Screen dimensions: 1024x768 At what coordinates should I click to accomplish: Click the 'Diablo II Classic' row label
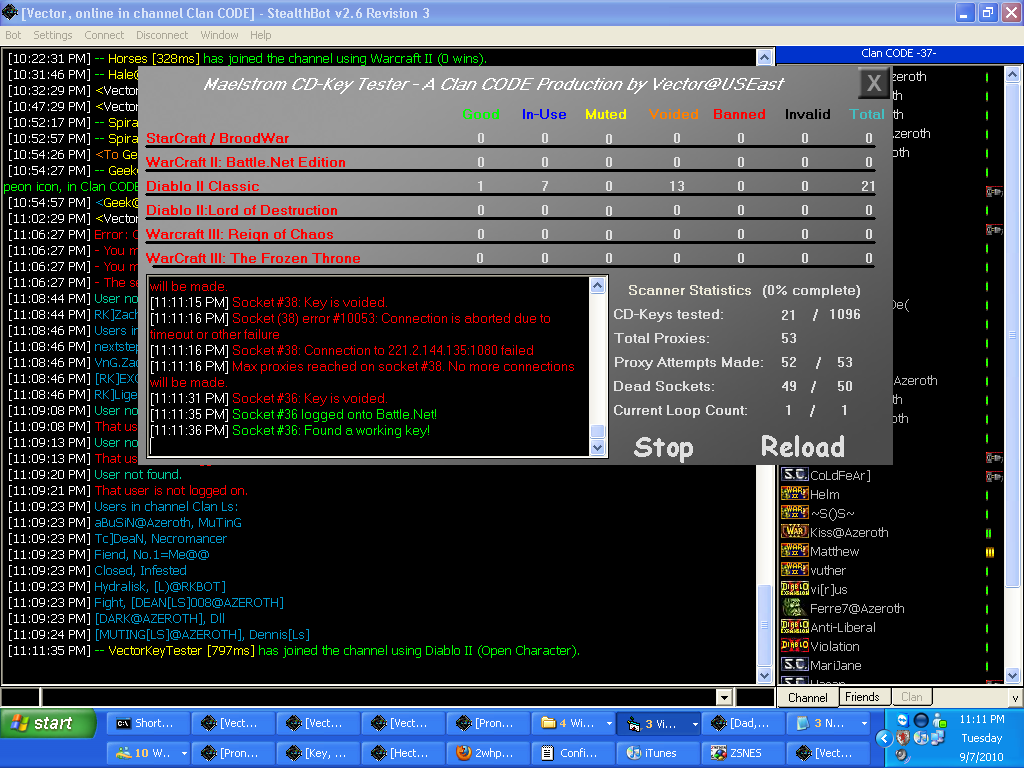[202, 186]
